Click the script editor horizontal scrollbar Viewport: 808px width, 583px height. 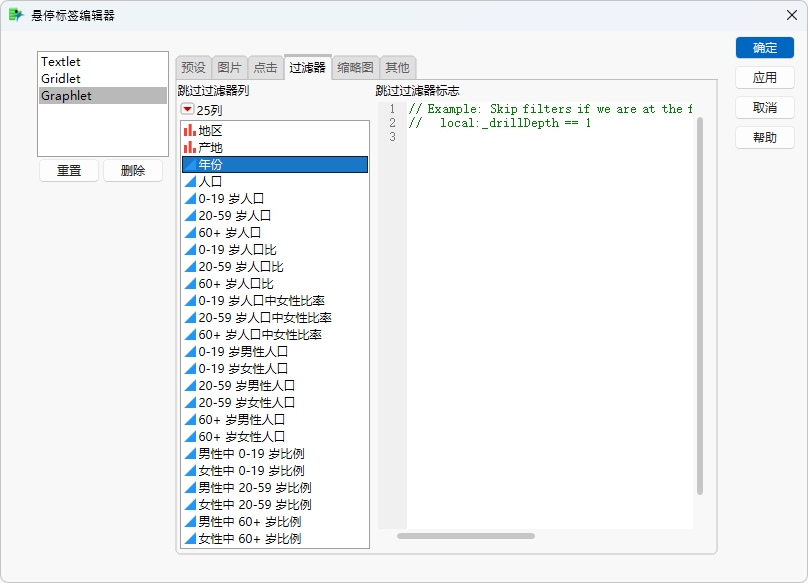tap(466, 536)
